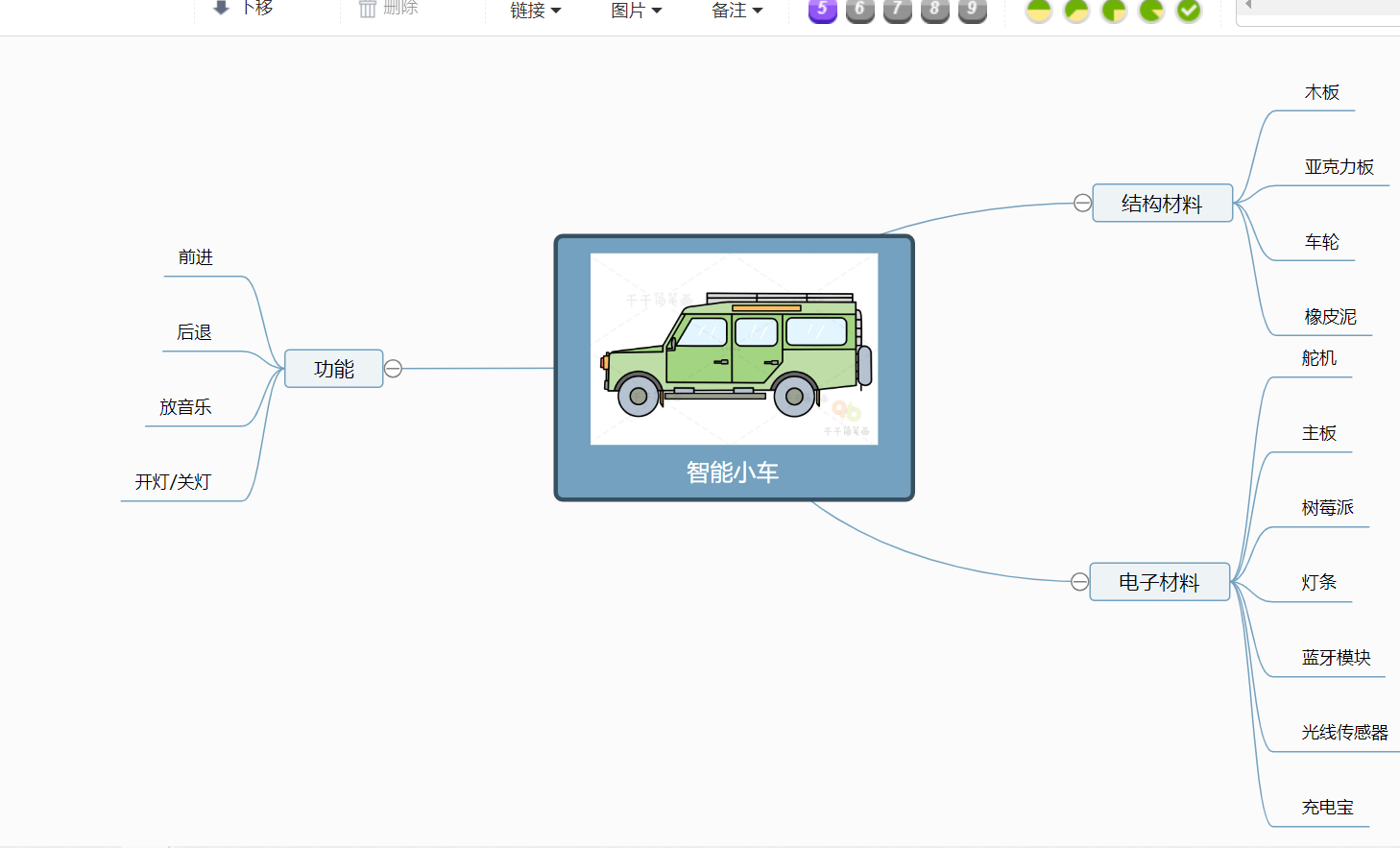Mark progress as seven-eighths done icon
The width and height of the screenshot is (1400, 848).
coord(1151,10)
